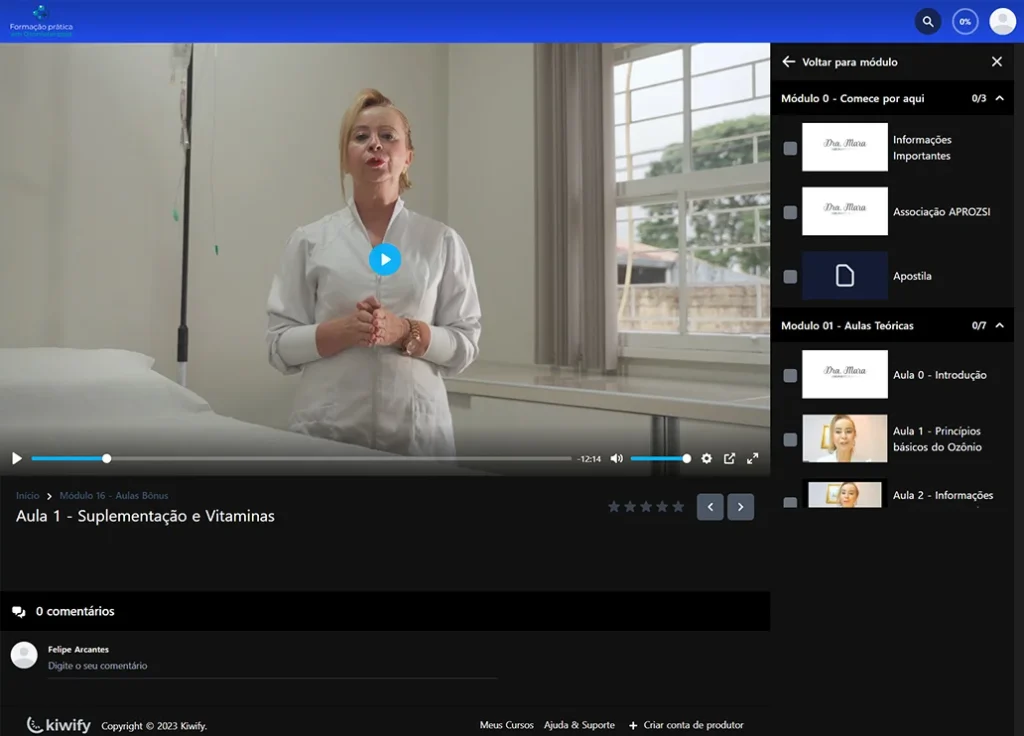The height and width of the screenshot is (736, 1024).
Task: Close the module sidebar with X
Action: pyautogui.click(x=996, y=62)
